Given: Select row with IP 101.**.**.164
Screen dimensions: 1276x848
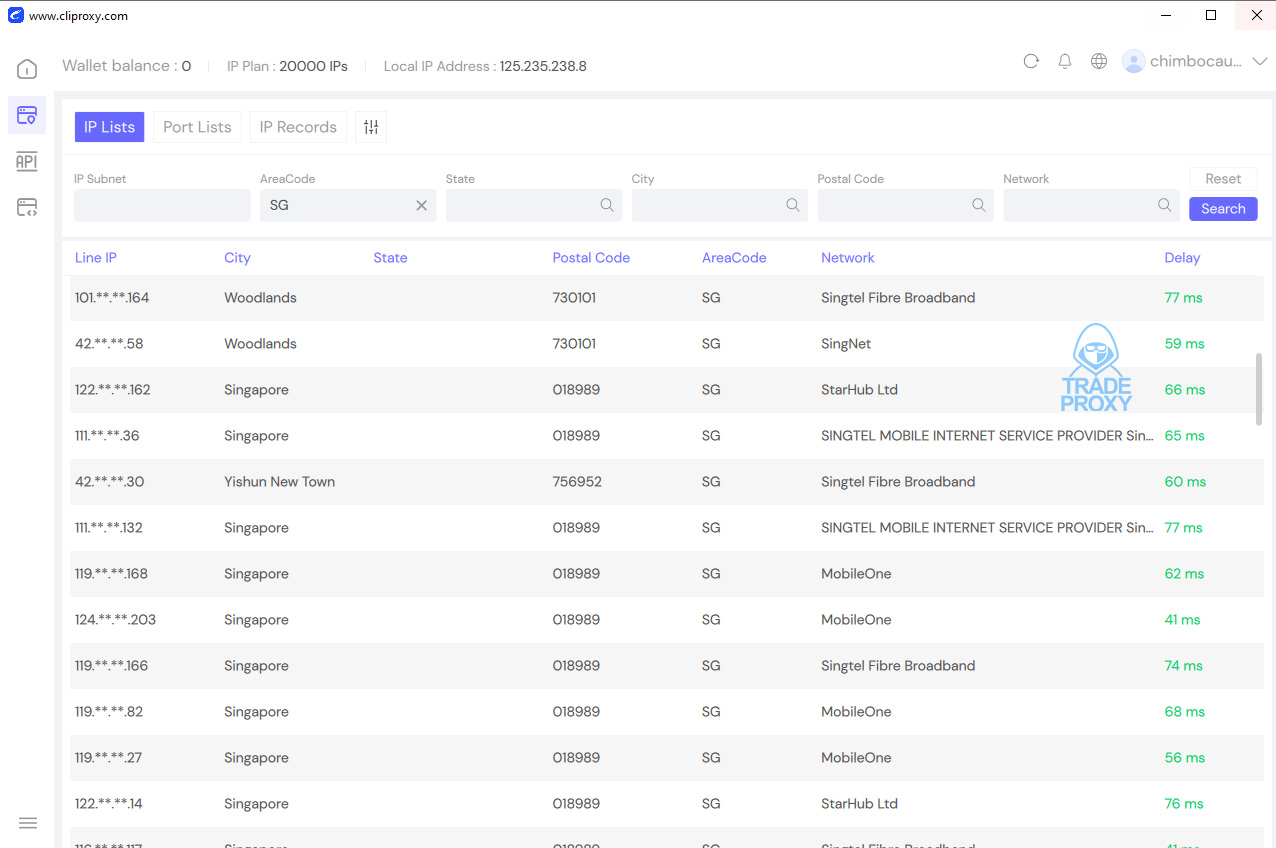Looking at the screenshot, I should pyautogui.click(x=666, y=298).
